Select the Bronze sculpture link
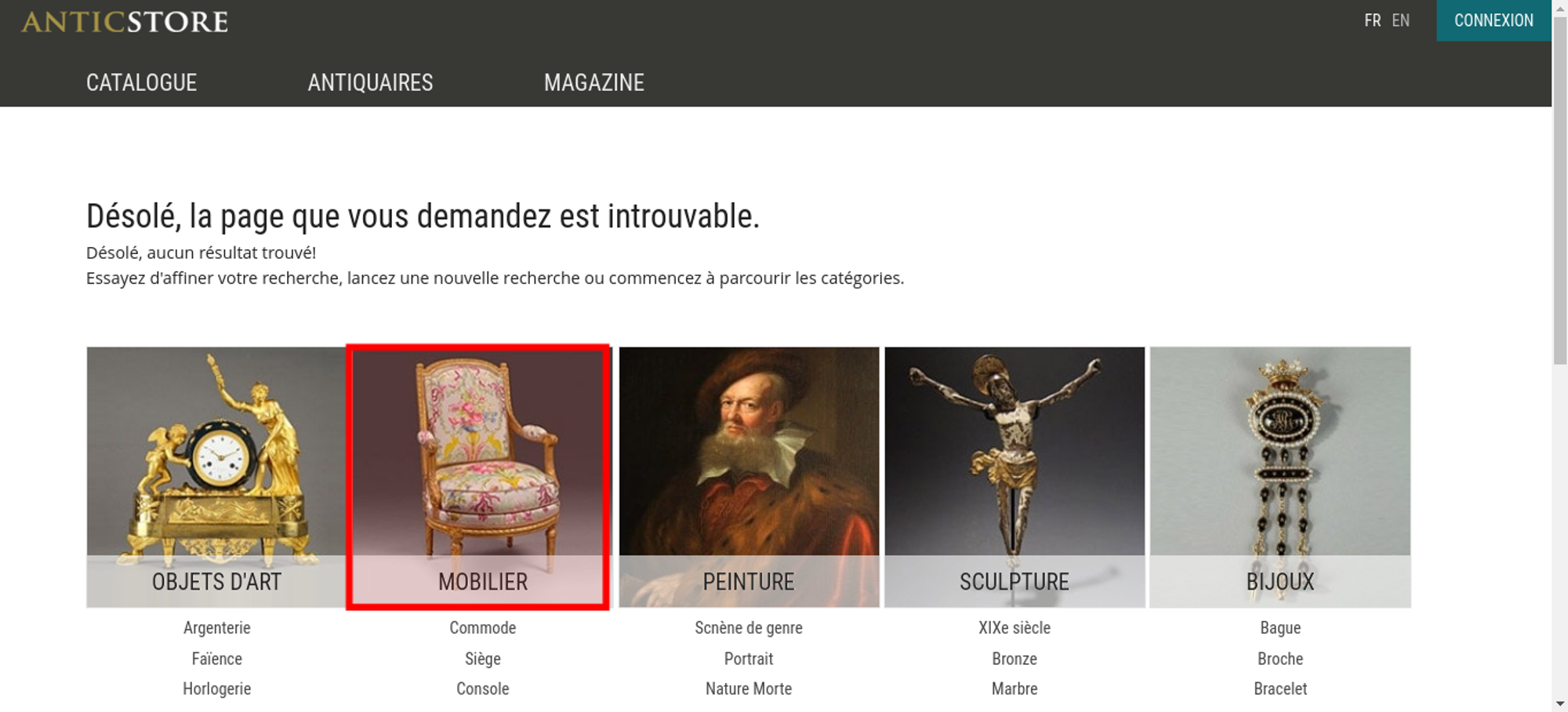1568x712 pixels. click(x=1014, y=659)
